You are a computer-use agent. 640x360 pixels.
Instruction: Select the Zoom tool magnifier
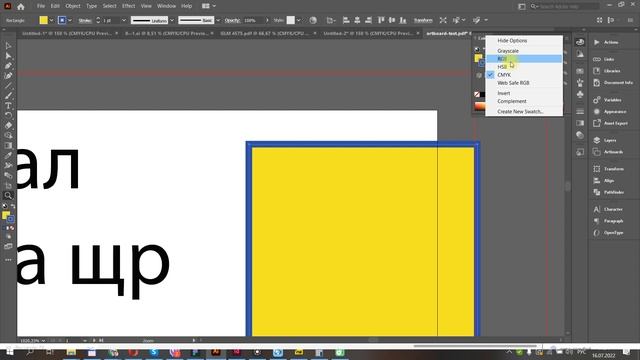(8, 196)
